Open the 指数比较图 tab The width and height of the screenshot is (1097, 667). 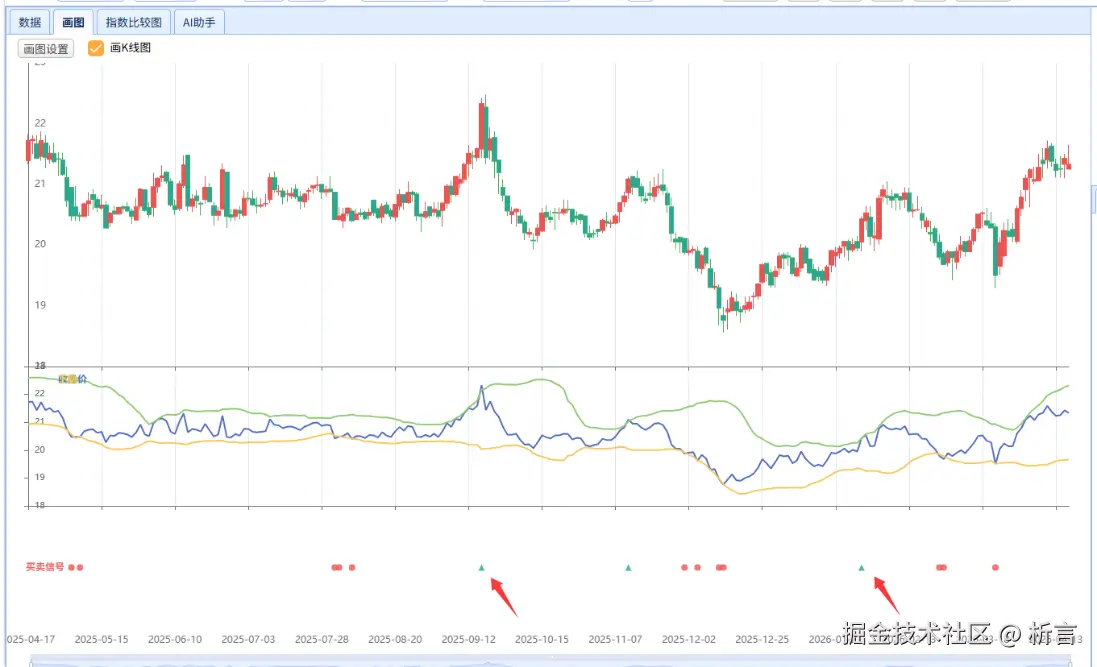pos(134,22)
